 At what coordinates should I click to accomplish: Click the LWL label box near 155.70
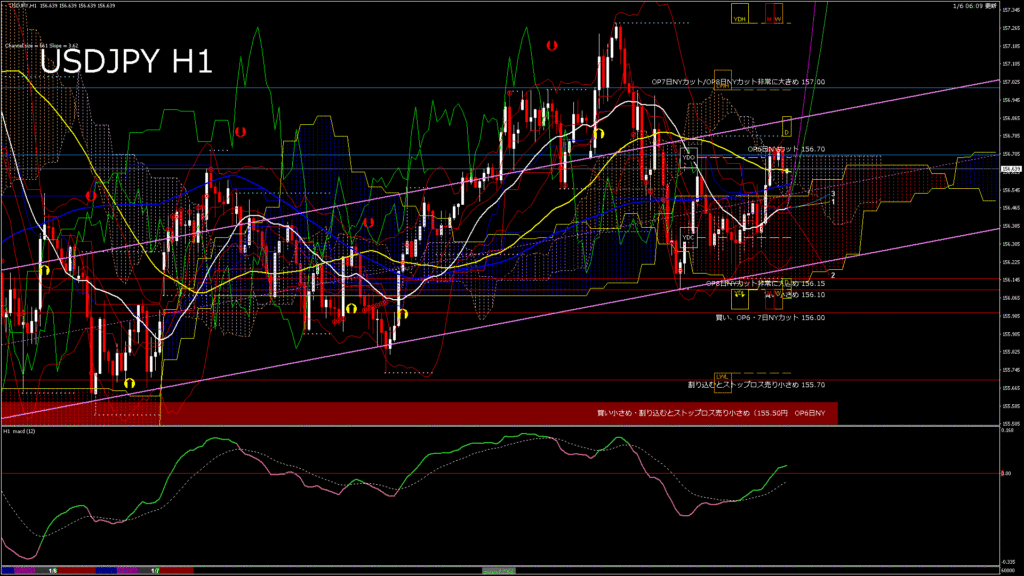721,376
